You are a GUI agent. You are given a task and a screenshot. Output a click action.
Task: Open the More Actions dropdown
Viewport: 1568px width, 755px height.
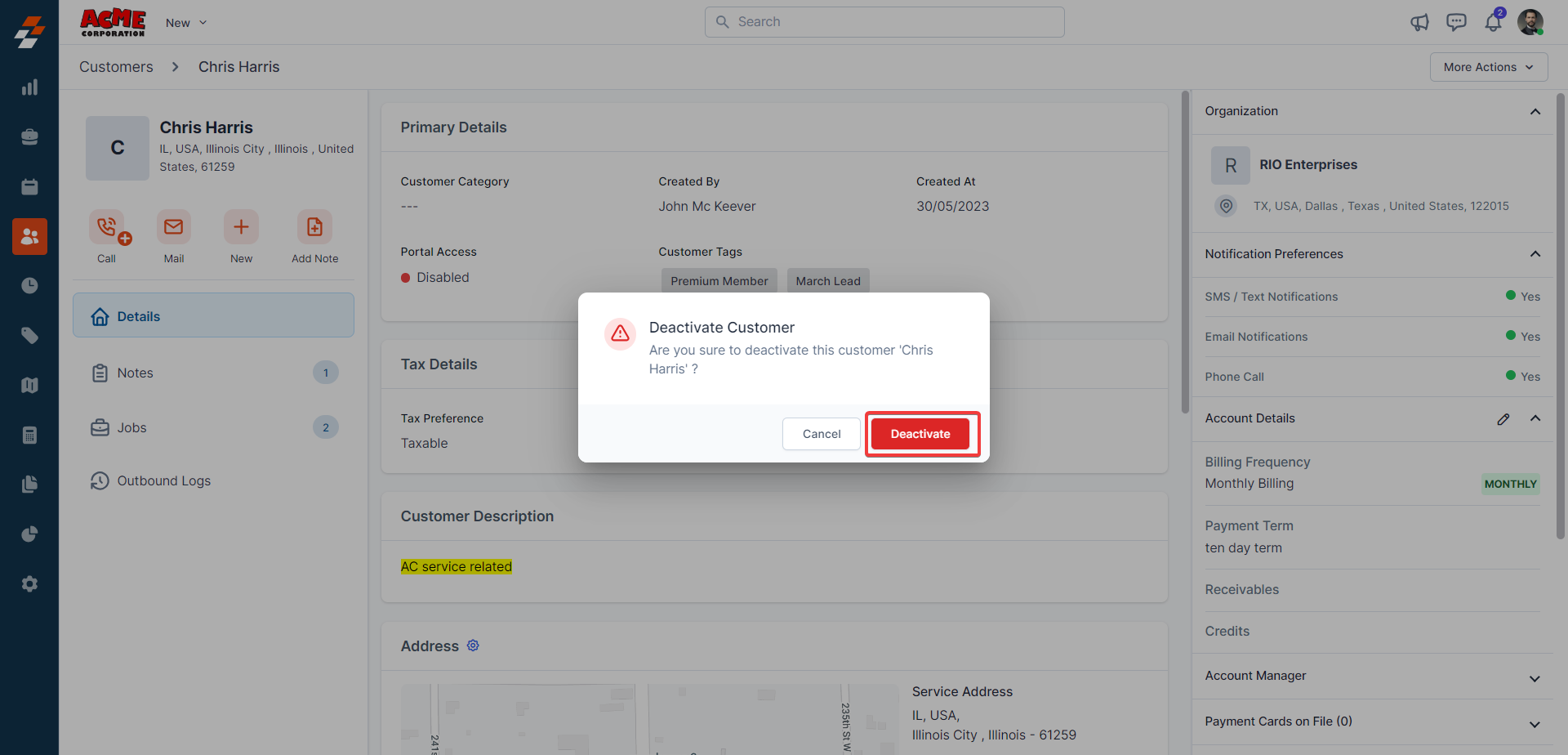click(x=1489, y=67)
